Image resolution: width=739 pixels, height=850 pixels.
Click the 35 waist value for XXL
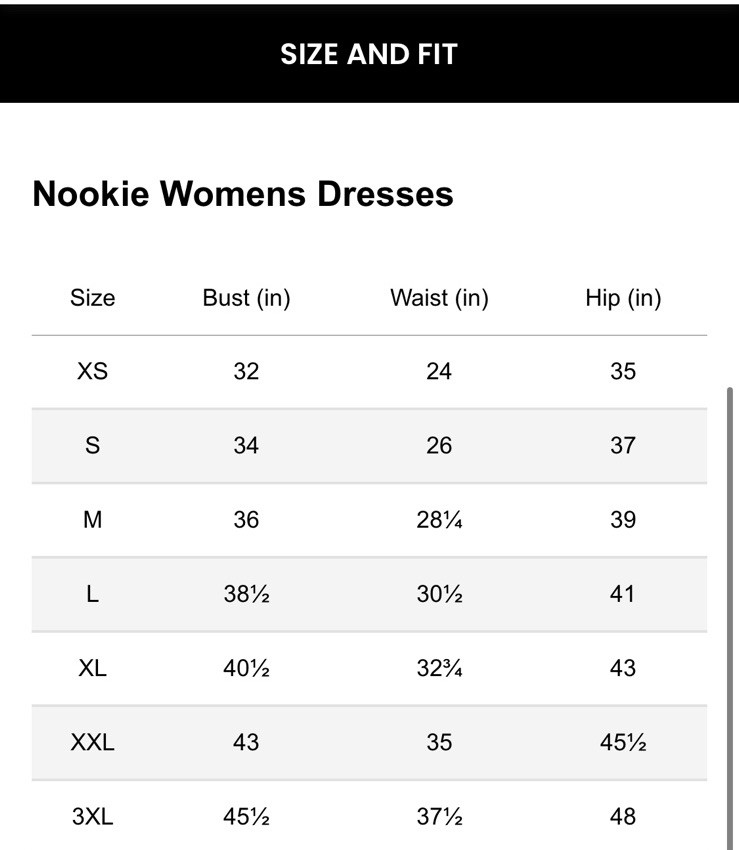439,742
